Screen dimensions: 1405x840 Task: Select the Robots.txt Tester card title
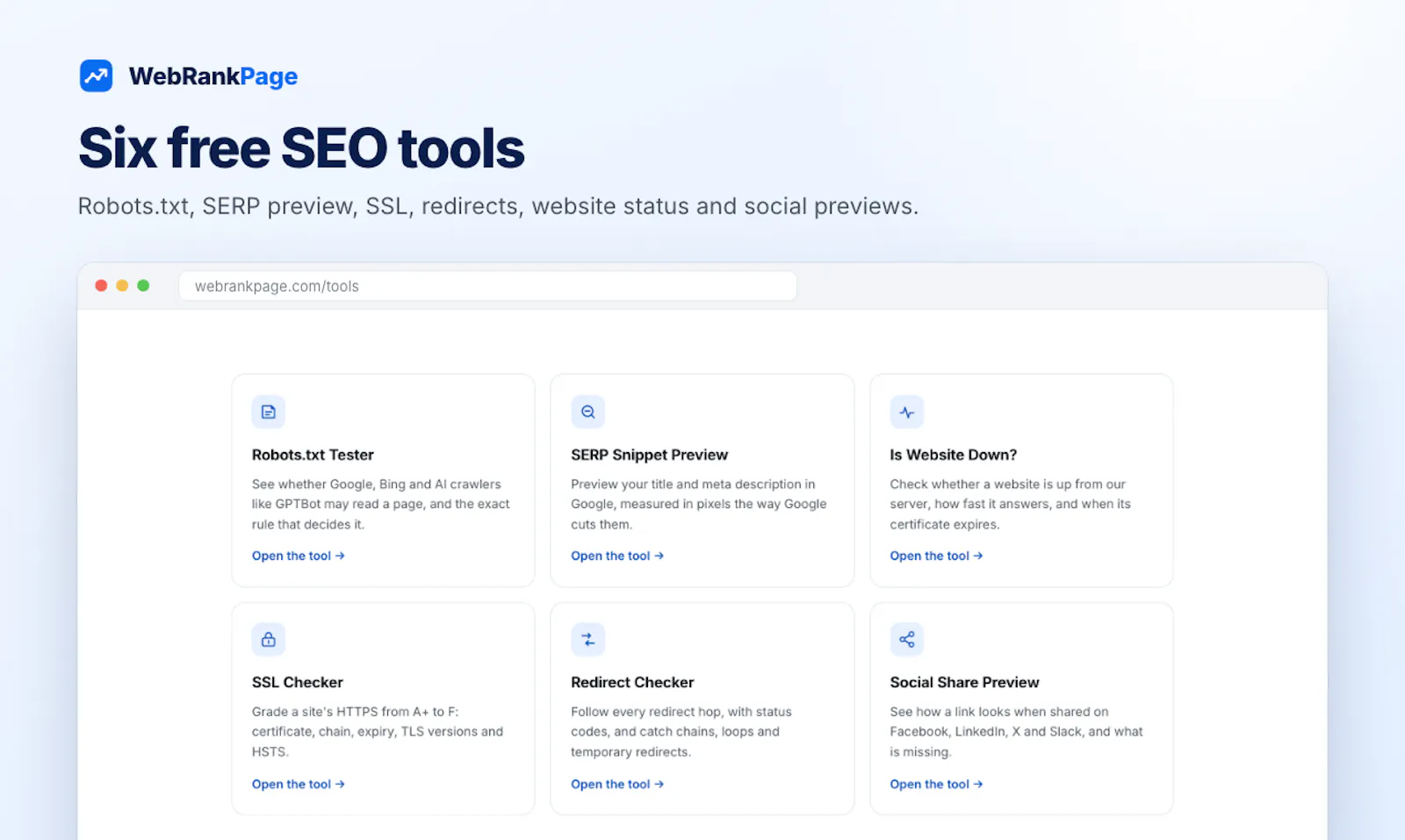(313, 455)
